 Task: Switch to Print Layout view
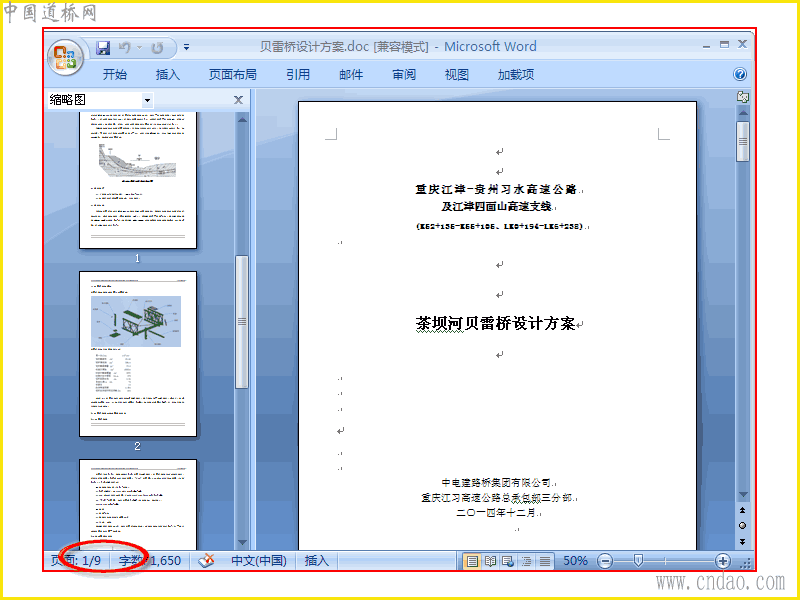click(472, 561)
